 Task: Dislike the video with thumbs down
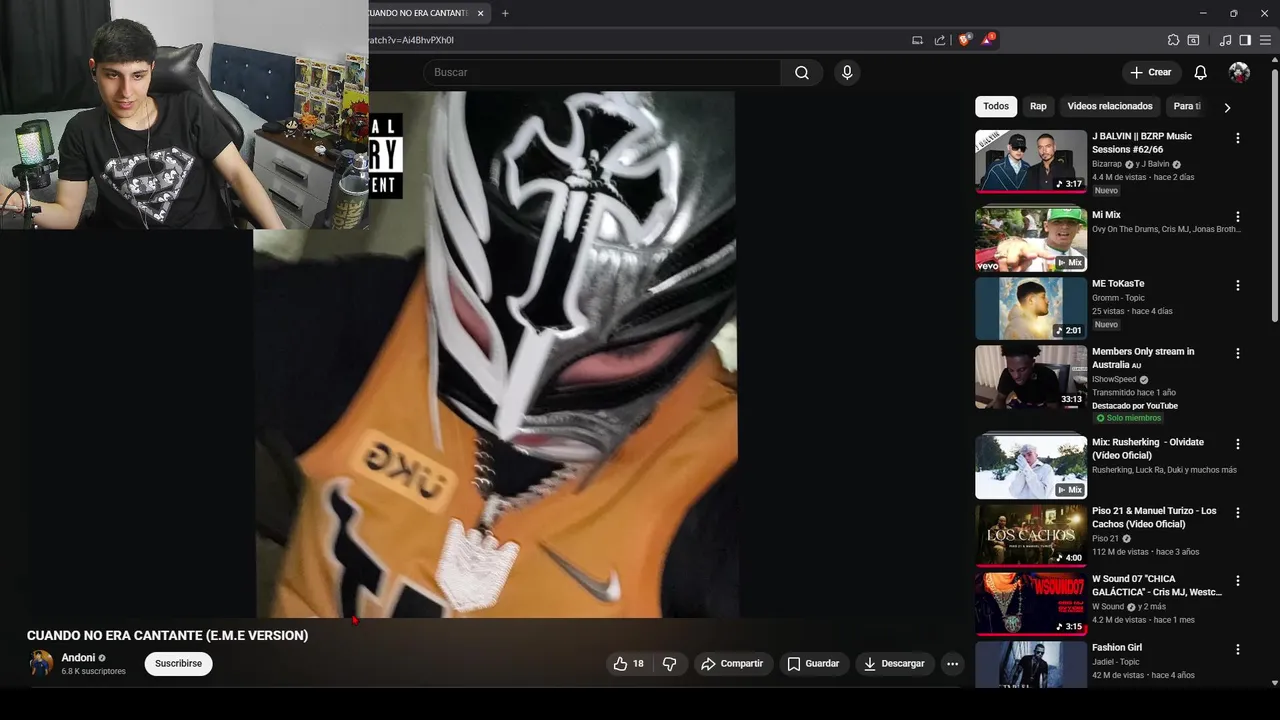point(670,664)
